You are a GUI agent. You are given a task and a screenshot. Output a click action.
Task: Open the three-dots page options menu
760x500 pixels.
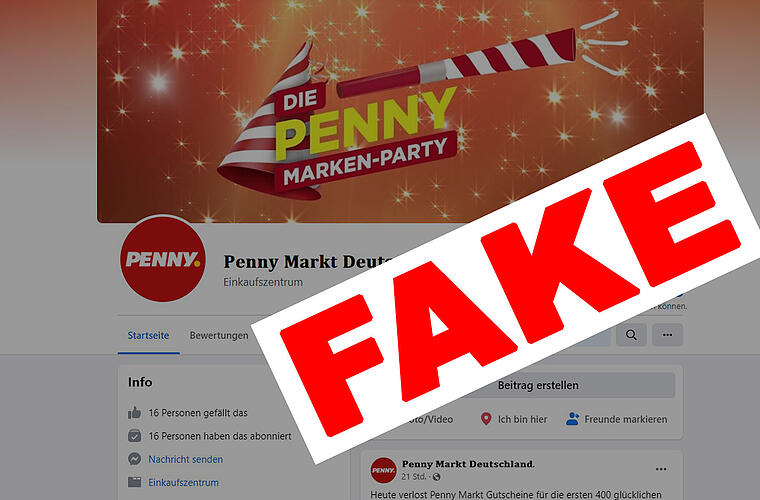[x=667, y=335]
